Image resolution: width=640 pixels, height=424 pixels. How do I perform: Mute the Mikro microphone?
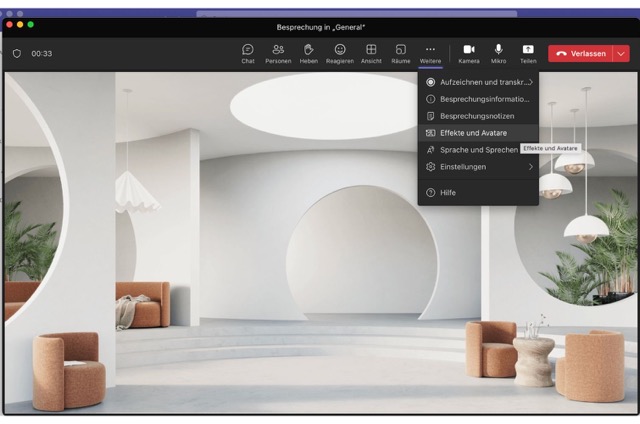tap(498, 54)
